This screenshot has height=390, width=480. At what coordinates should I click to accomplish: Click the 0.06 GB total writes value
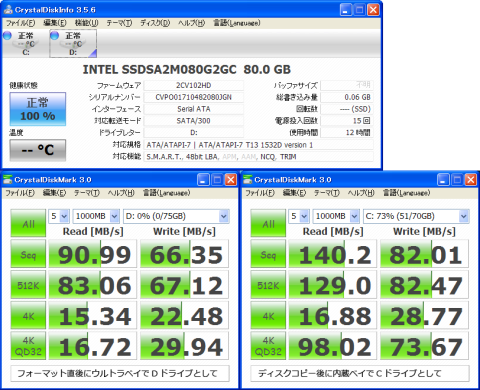347,97
